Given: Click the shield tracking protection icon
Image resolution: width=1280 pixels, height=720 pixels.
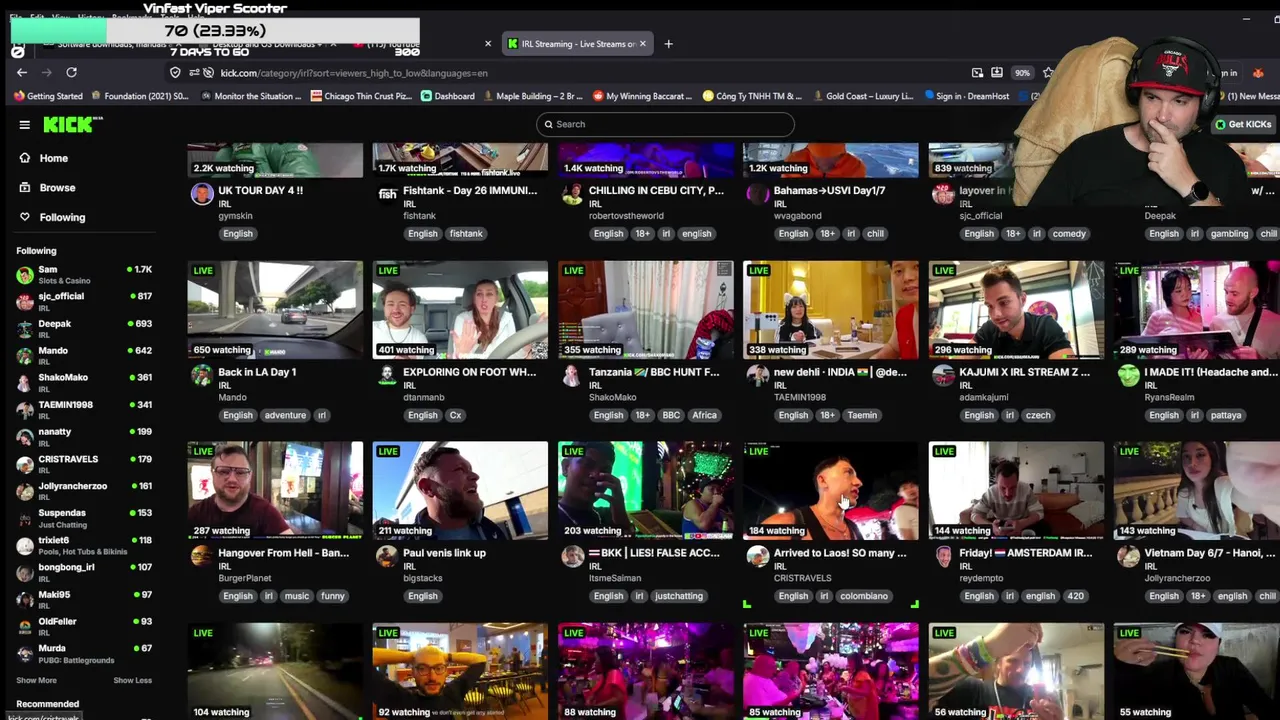Looking at the screenshot, I should 175,72.
